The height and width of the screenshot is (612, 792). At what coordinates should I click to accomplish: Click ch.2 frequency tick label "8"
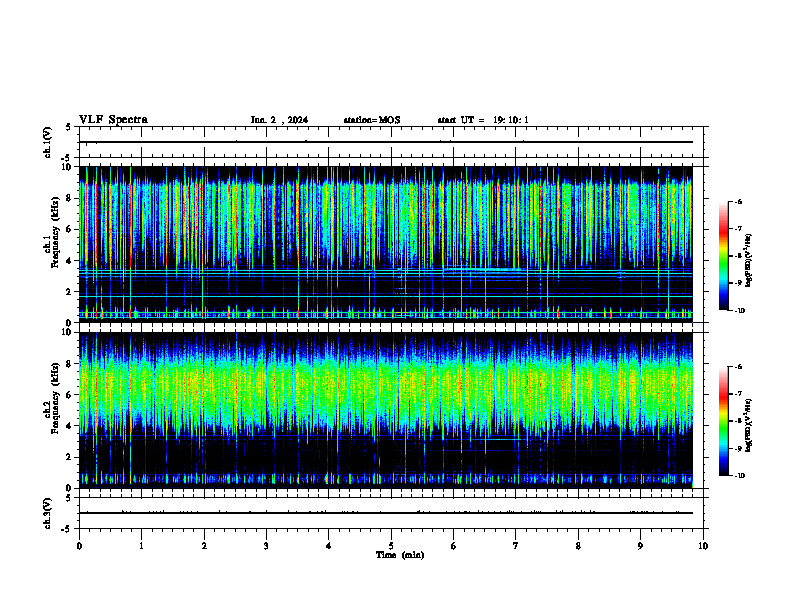click(69, 364)
